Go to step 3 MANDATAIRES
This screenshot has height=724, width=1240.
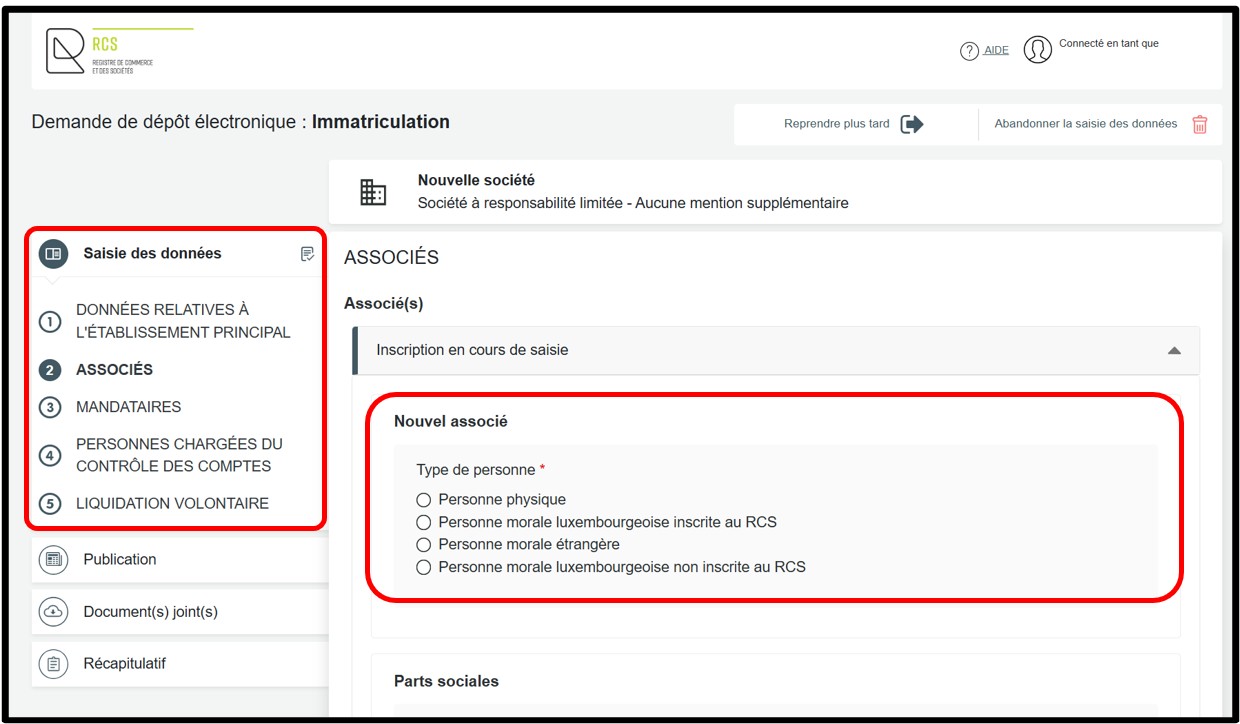pyautogui.click(x=128, y=407)
